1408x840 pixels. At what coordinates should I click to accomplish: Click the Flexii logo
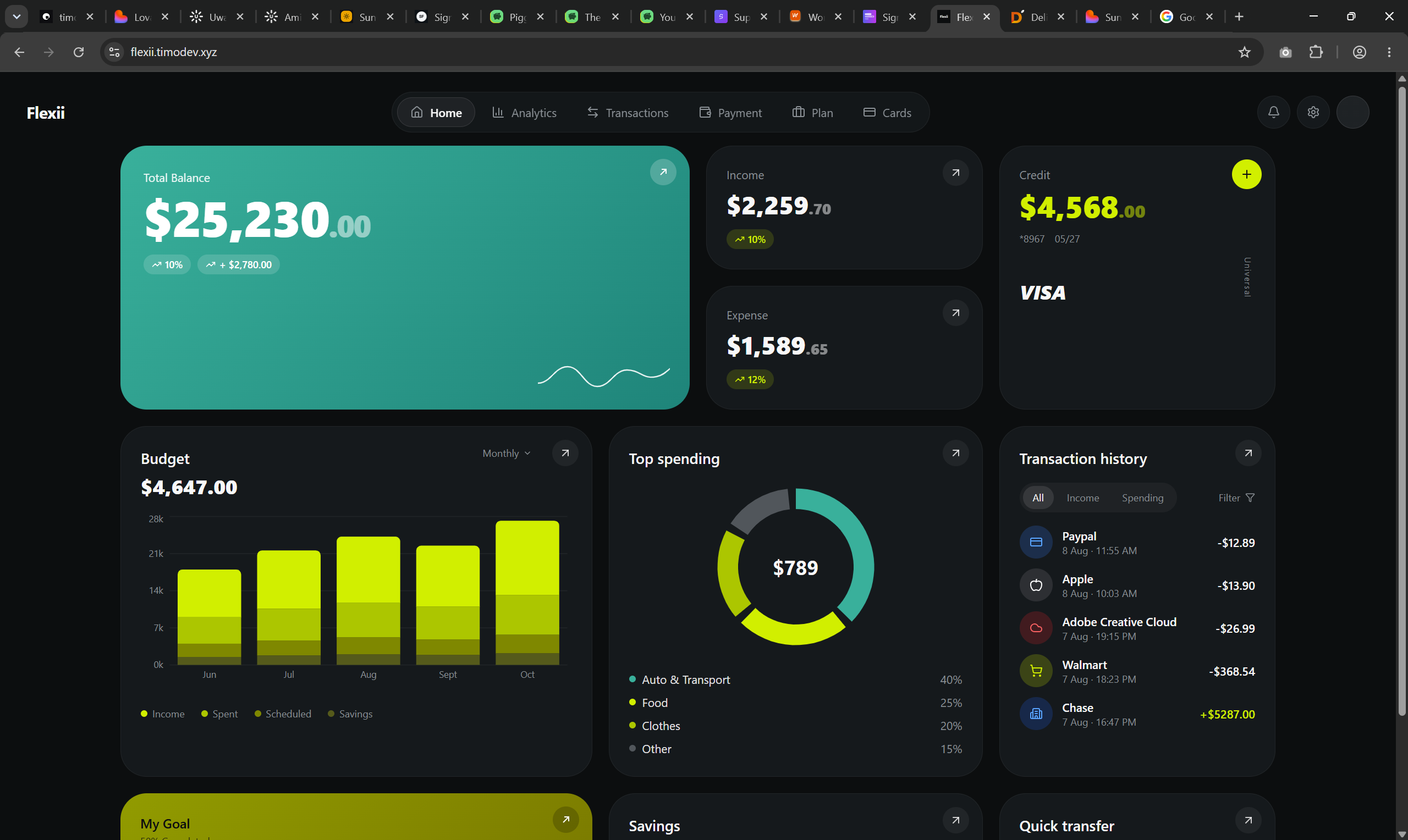coord(46,113)
